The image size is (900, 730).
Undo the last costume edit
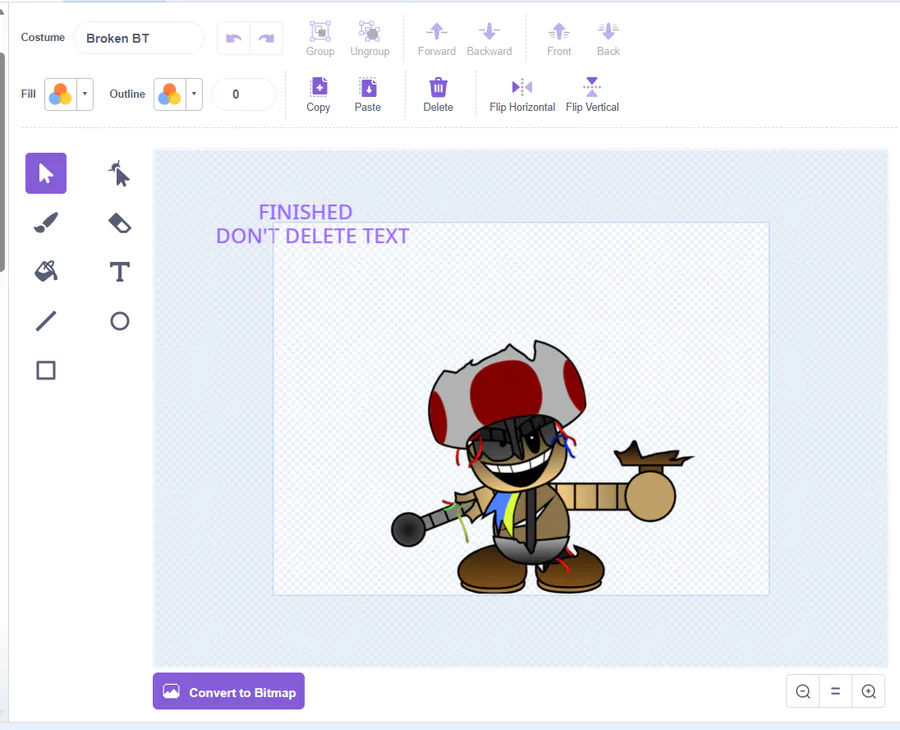click(234, 38)
